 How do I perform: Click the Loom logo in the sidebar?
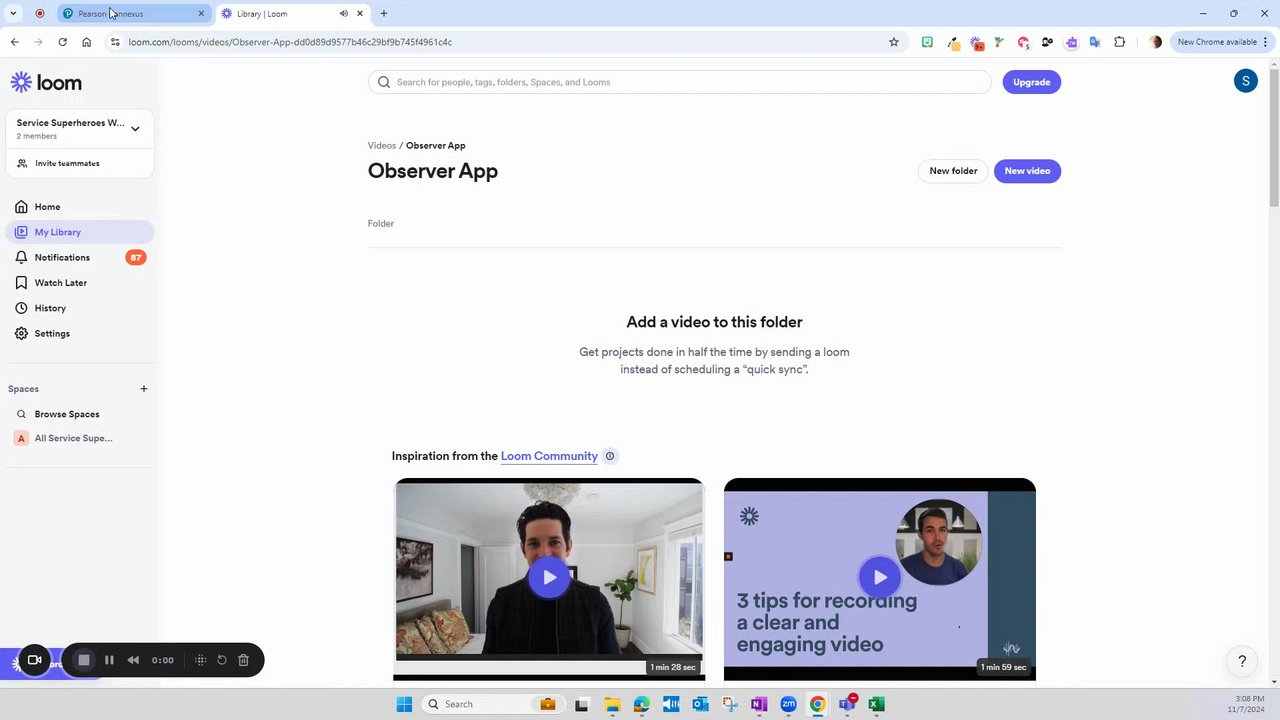(x=46, y=82)
